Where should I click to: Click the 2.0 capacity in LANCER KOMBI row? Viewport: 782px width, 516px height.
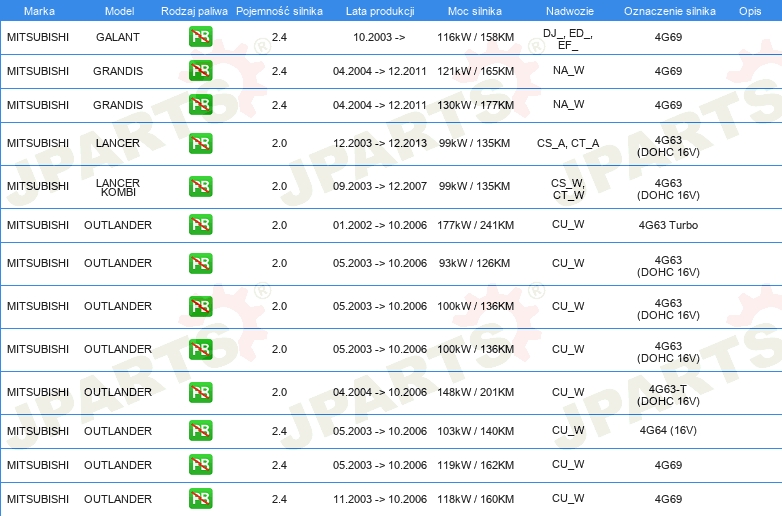pos(279,186)
